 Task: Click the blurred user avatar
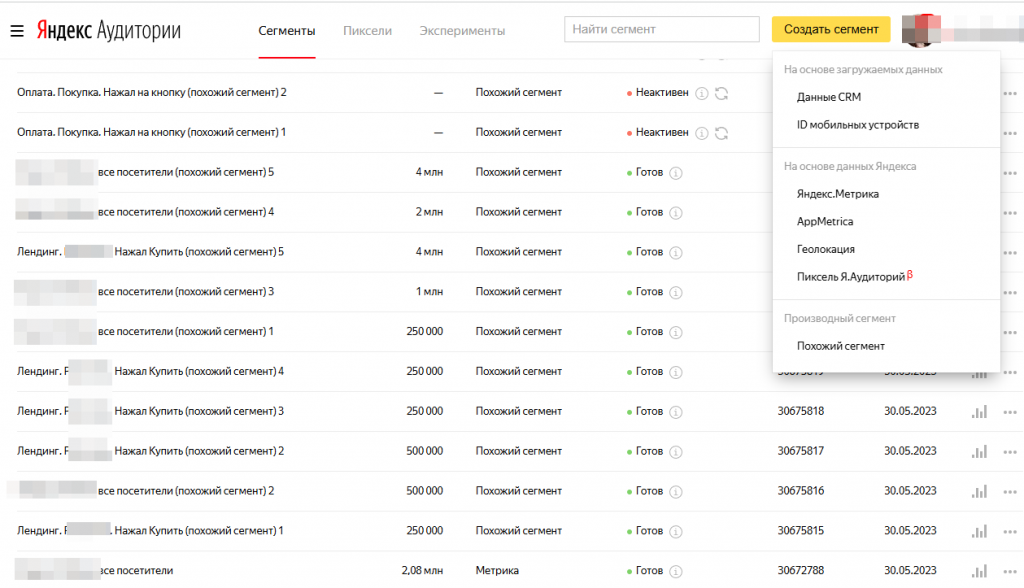pyautogui.click(x=921, y=30)
